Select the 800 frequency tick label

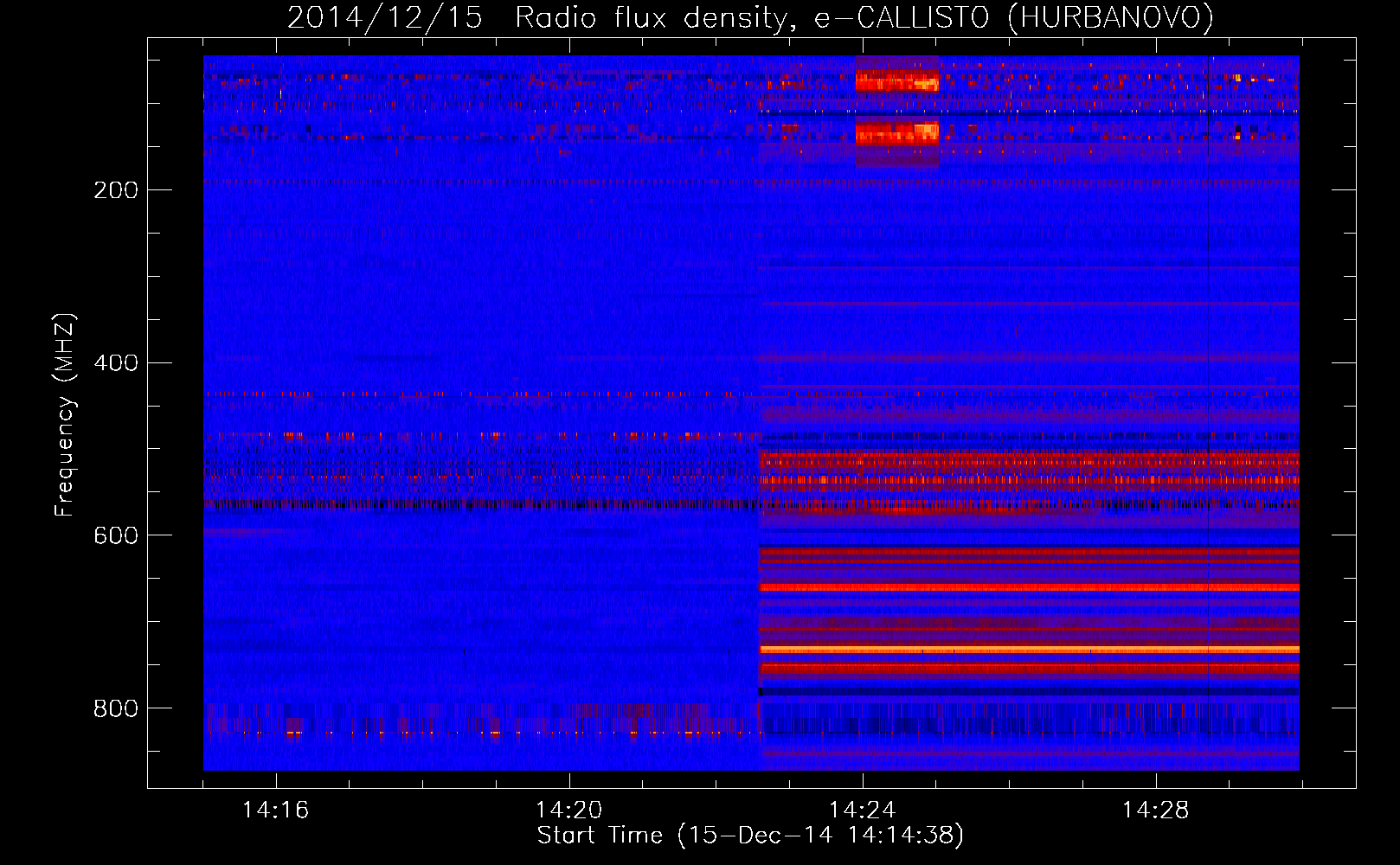coord(116,708)
